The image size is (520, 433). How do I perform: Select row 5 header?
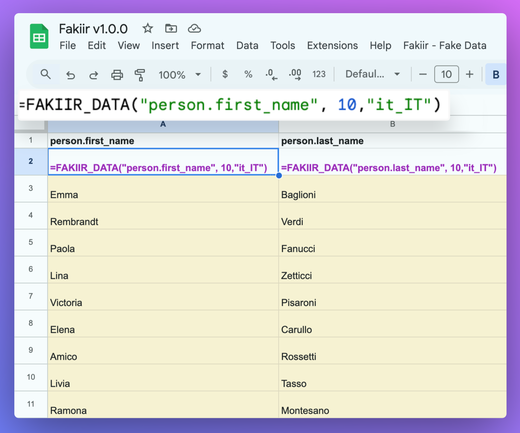pyautogui.click(x=31, y=242)
